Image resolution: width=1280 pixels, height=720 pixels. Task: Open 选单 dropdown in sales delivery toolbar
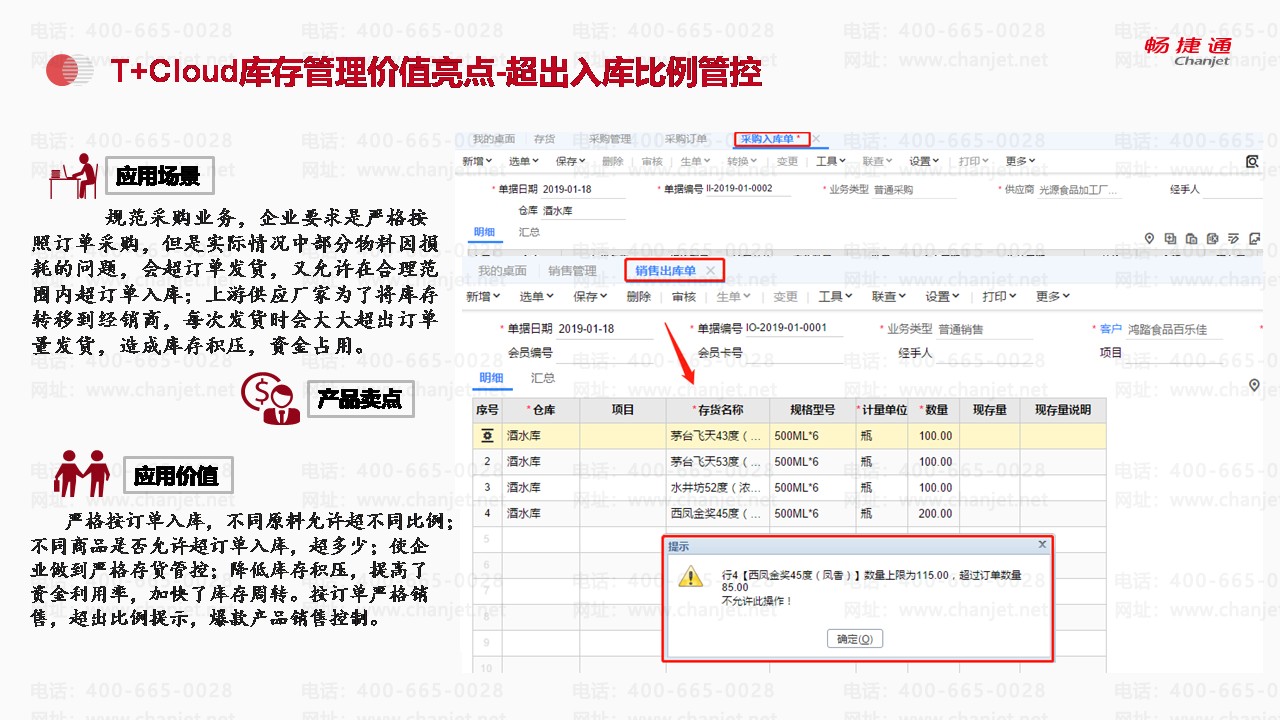tap(538, 297)
